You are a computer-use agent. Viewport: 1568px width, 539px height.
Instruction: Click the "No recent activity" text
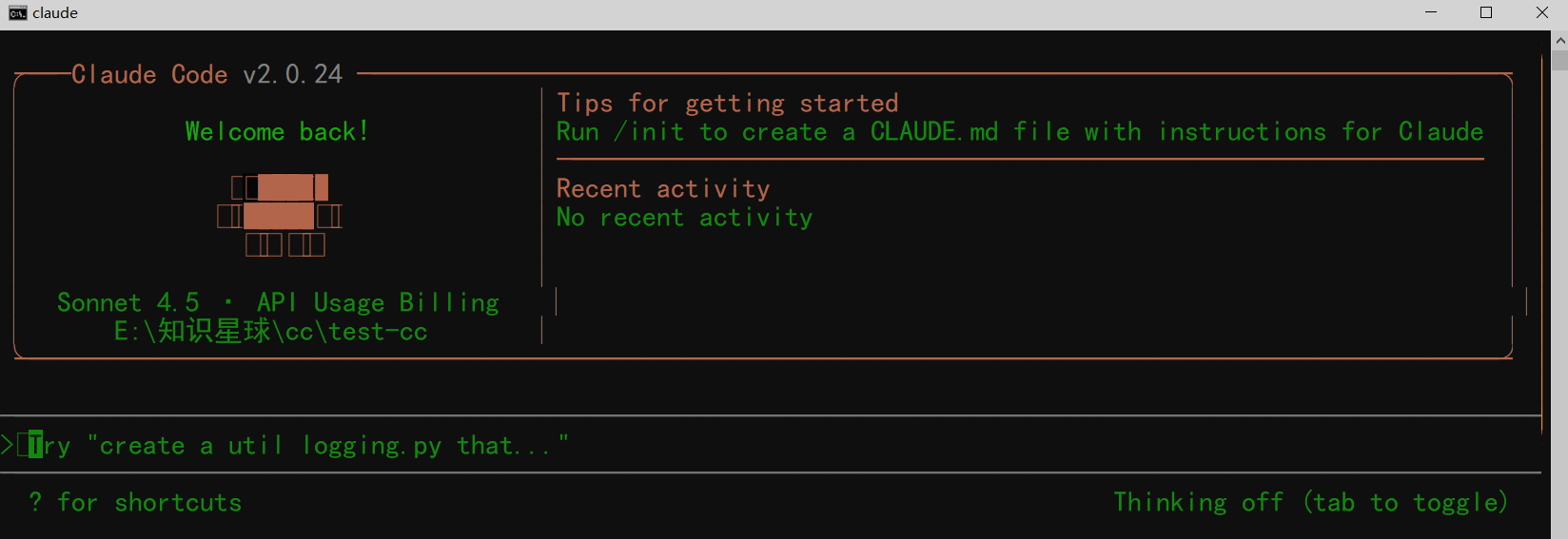point(684,217)
